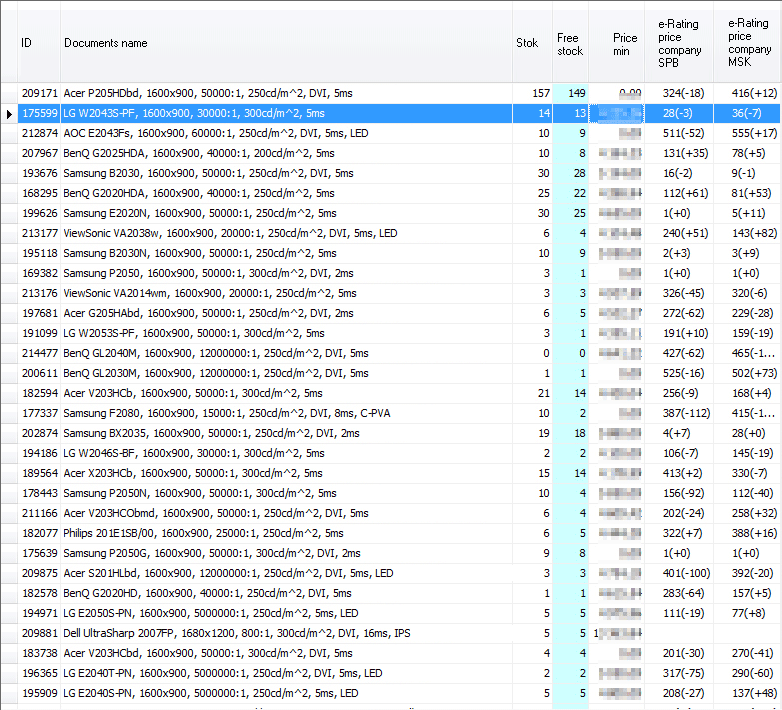Click SPB rating cell 324(-18)
The height and width of the screenshot is (710, 782).
679,93
